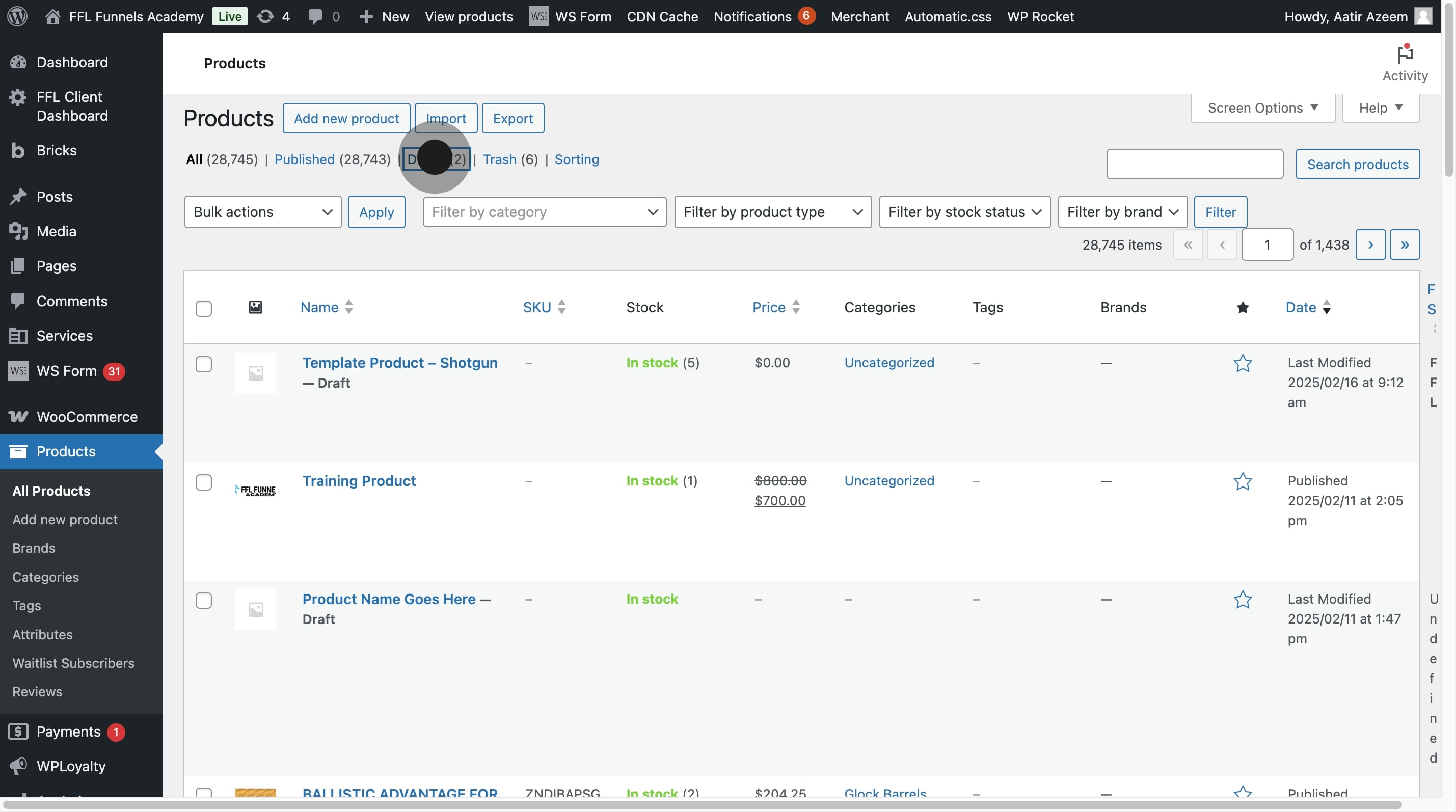Image resolution: width=1456 pixels, height=812 pixels.
Task: Click into the product search field
Action: tap(1194, 165)
